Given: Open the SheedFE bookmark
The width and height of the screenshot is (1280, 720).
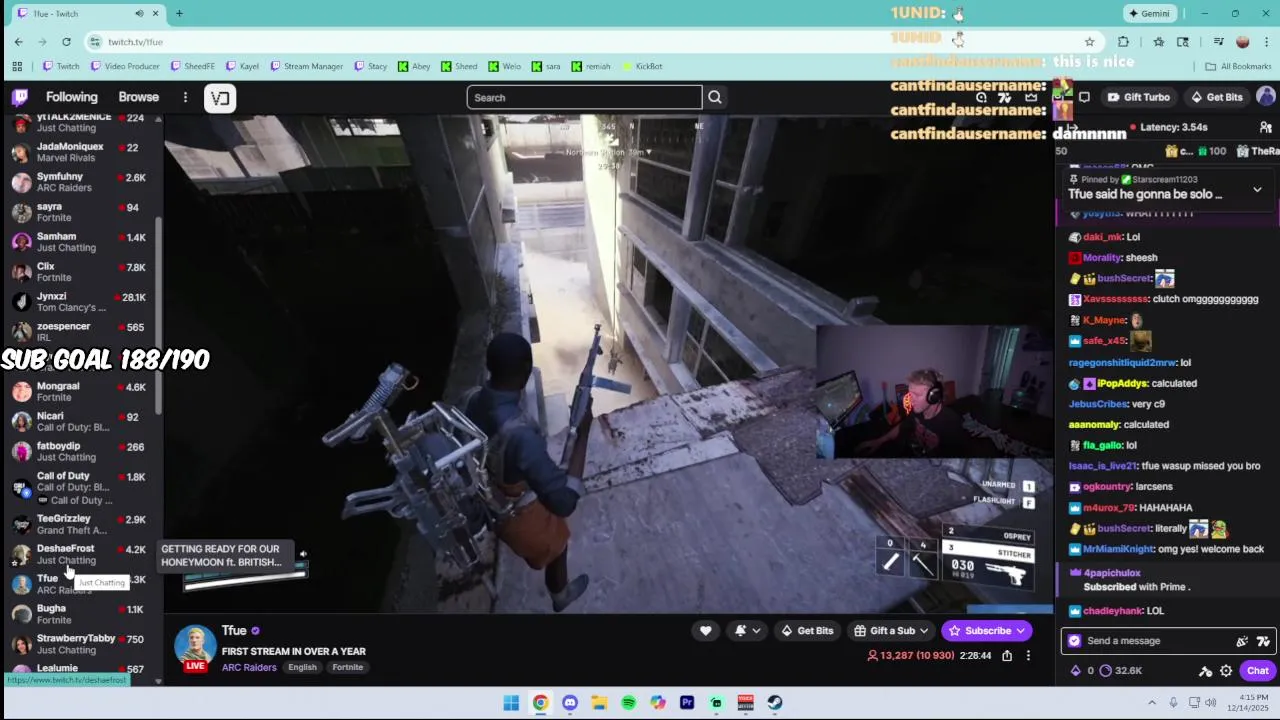Looking at the screenshot, I should [x=192, y=66].
